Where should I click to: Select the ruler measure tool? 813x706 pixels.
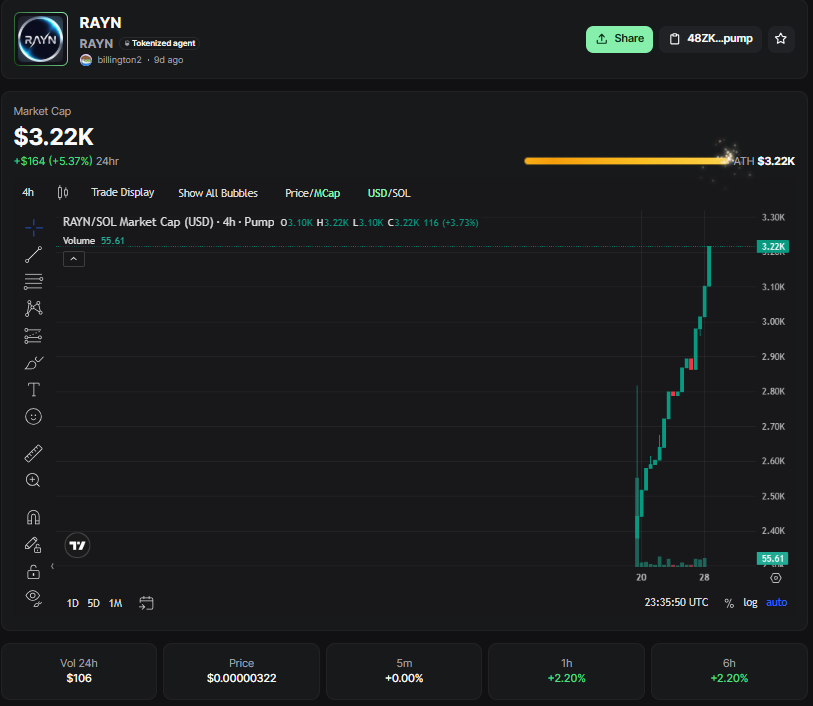34,454
